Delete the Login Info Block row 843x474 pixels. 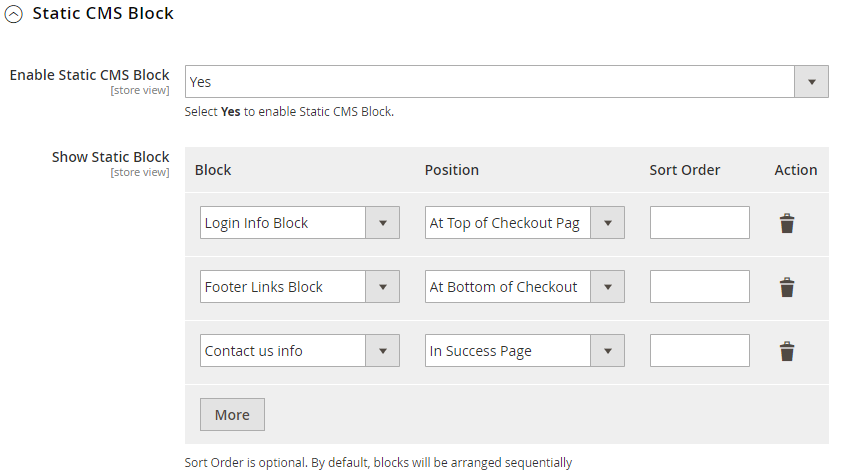(787, 223)
